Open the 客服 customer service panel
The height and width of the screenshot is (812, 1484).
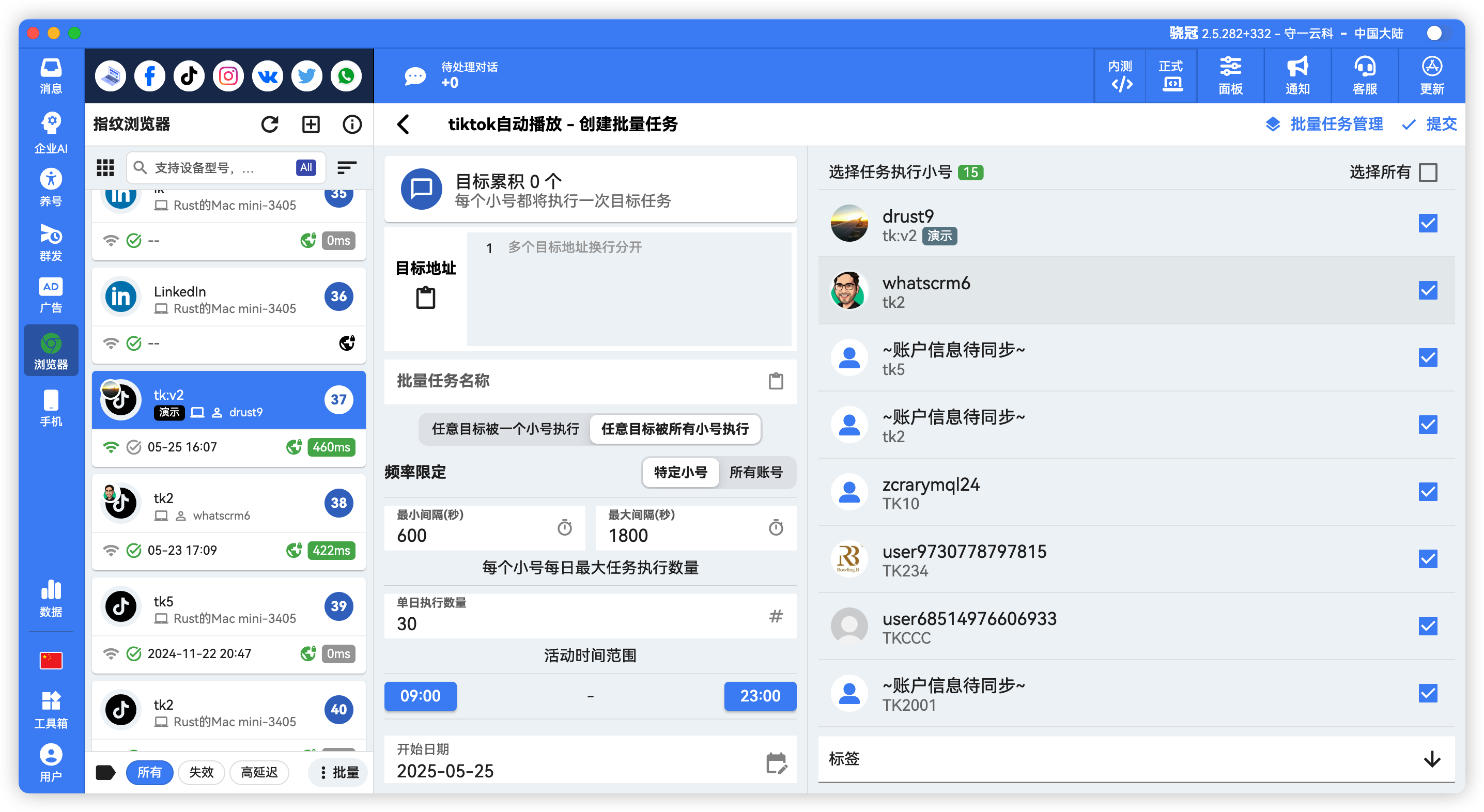click(1364, 75)
